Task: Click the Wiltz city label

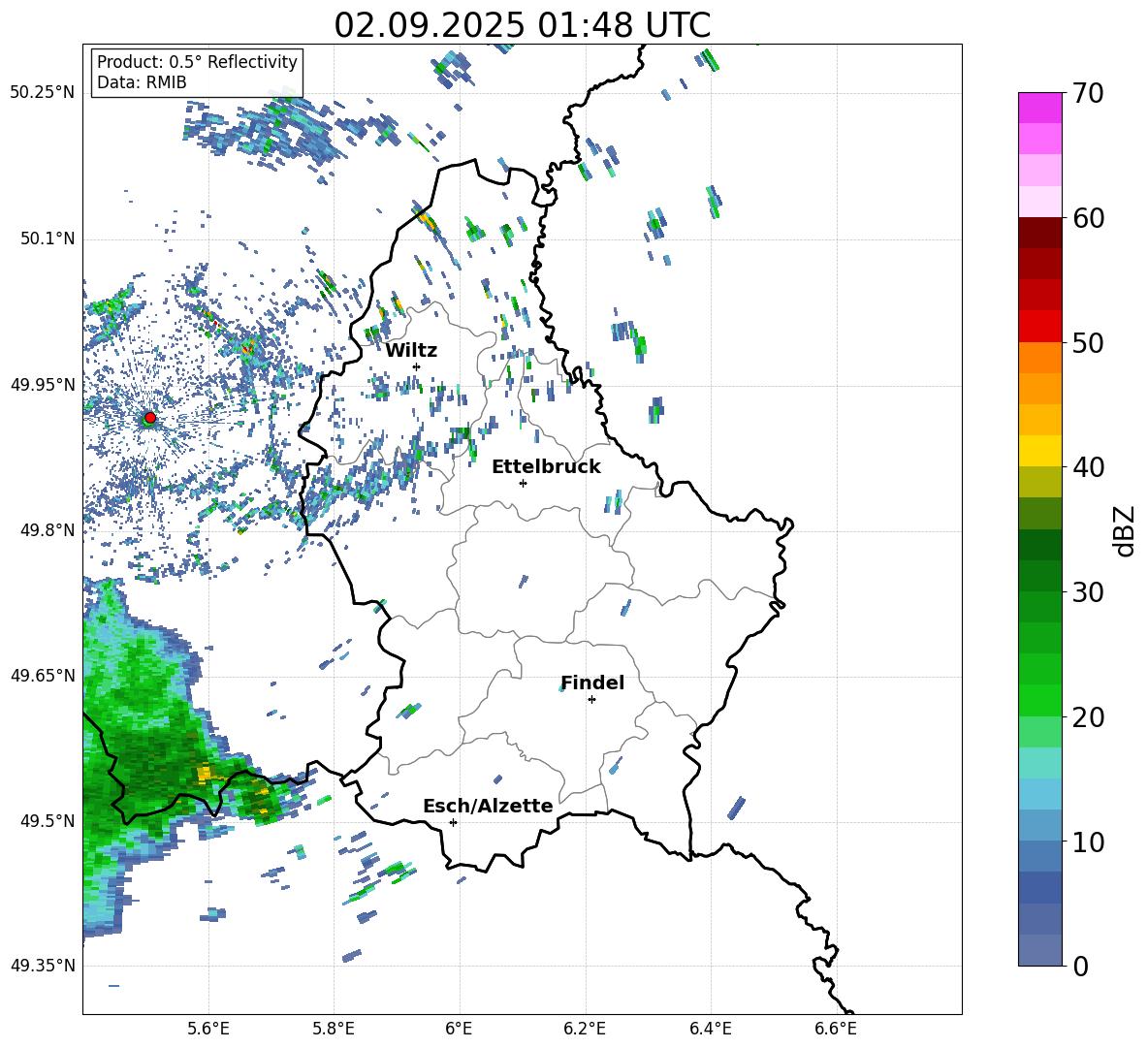Action: pyautogui.click(x=411, y=350)
